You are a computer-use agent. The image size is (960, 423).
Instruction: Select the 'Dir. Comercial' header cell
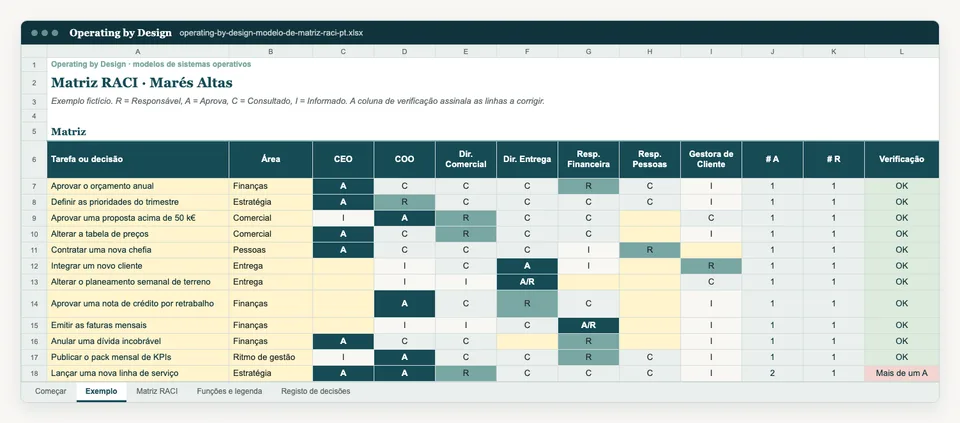[466, 159]
